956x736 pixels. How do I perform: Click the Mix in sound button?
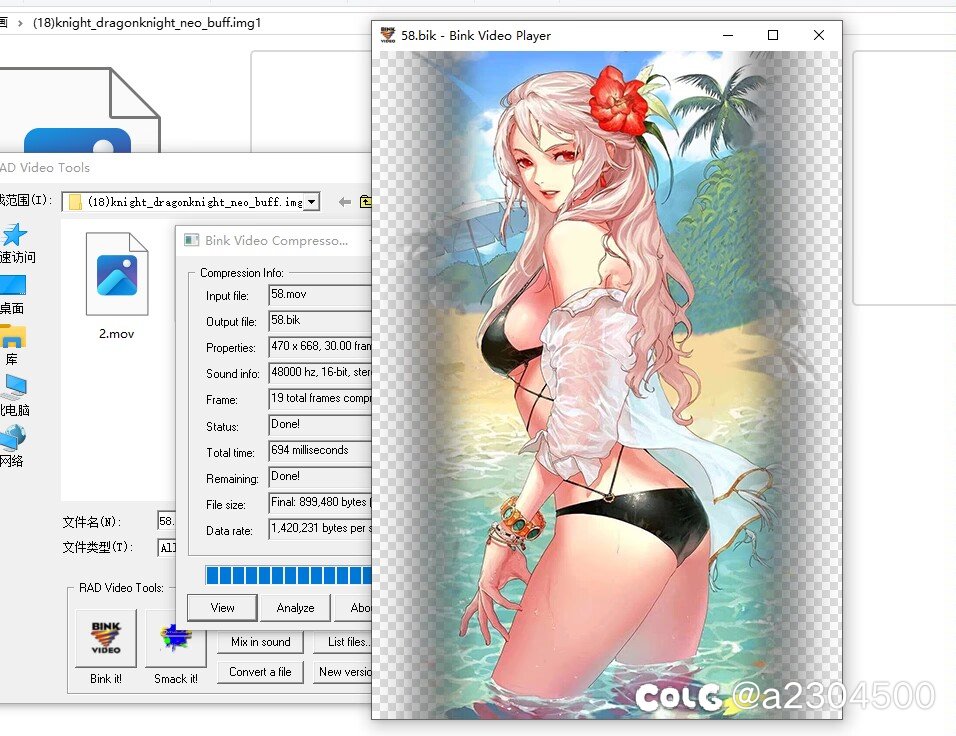260,641
